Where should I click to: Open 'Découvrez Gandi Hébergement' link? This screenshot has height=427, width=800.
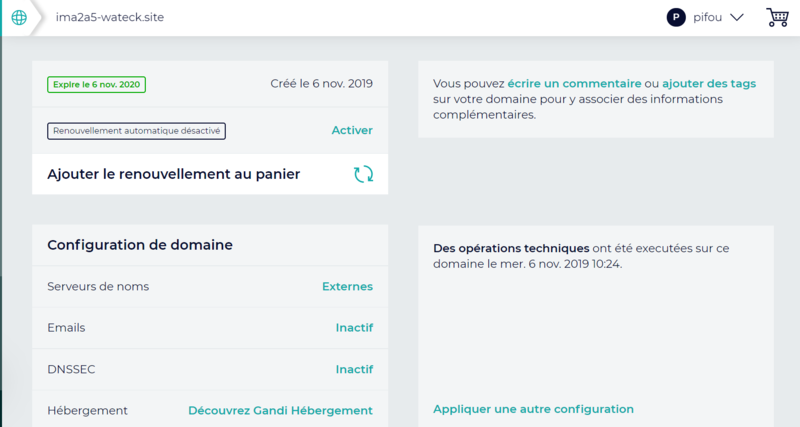click(280, 410)
